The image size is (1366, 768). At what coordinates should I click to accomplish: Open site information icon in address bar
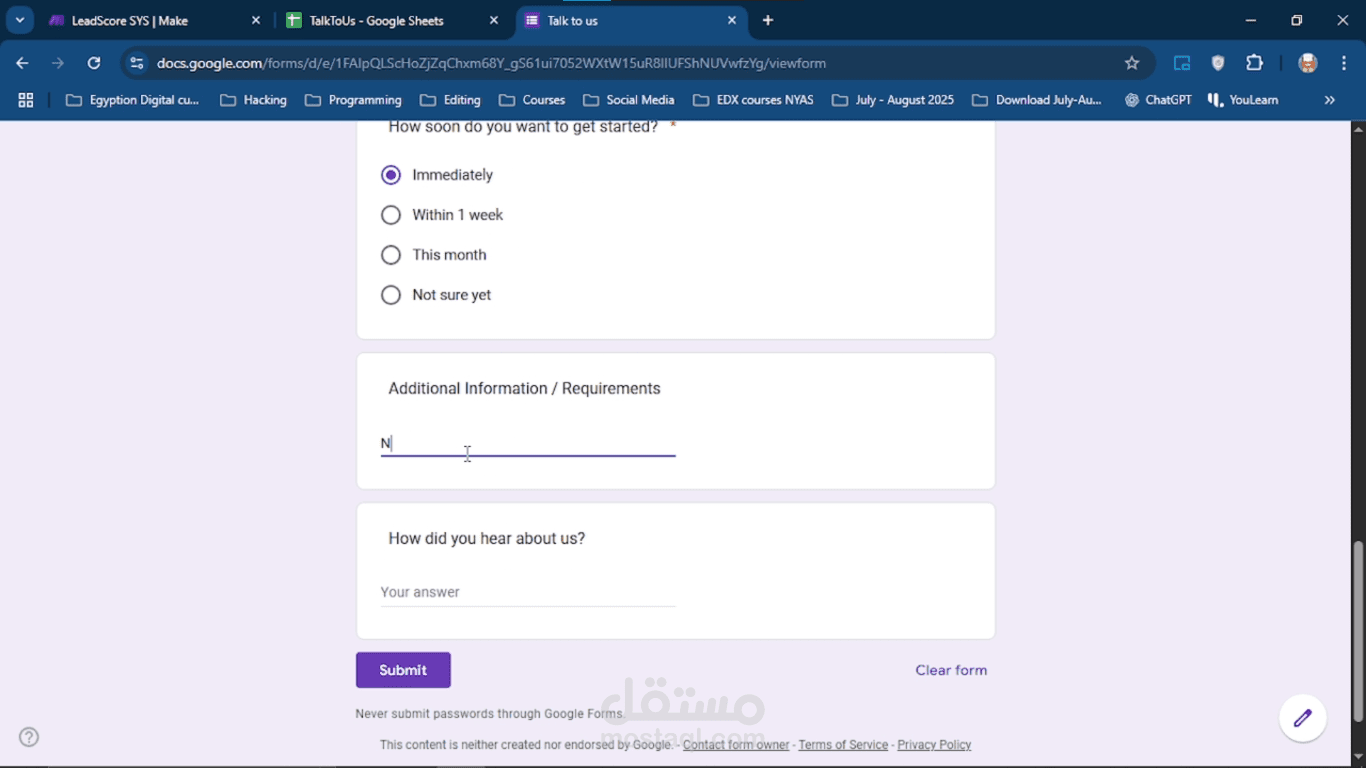click(x=137, y=63)
